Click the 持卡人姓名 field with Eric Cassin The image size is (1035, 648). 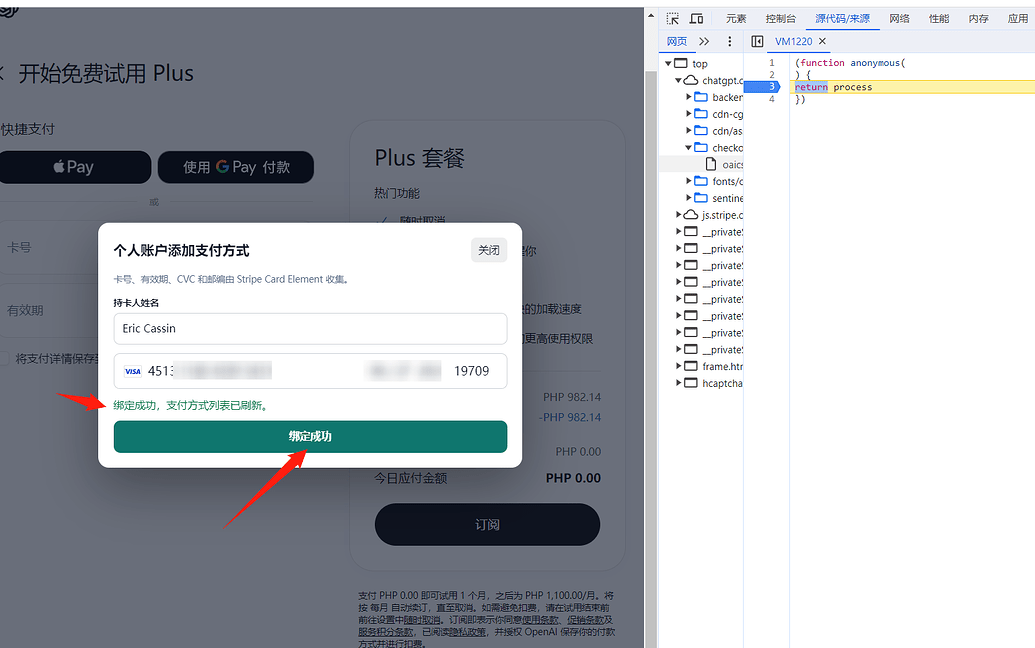click(x=310, y=329)
